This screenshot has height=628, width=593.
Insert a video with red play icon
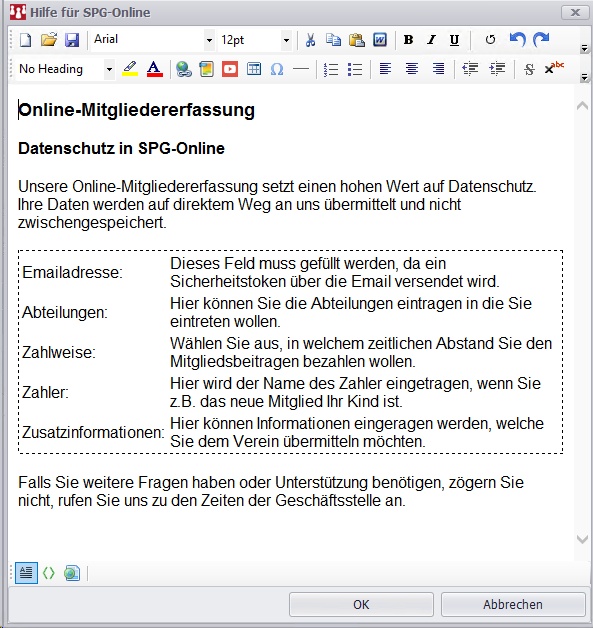(230, 69)
